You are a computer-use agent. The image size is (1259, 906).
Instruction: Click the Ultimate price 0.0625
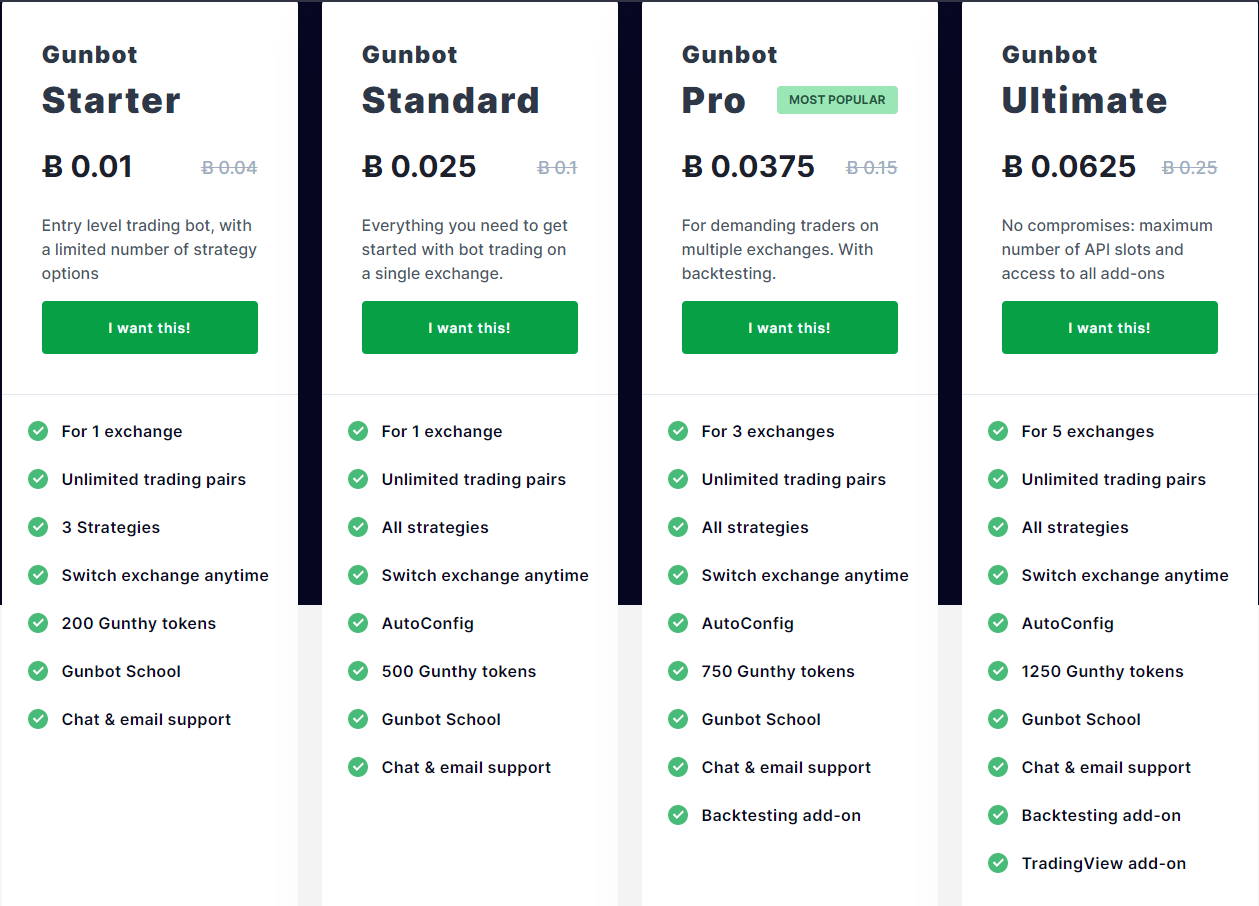point(1069,167)
